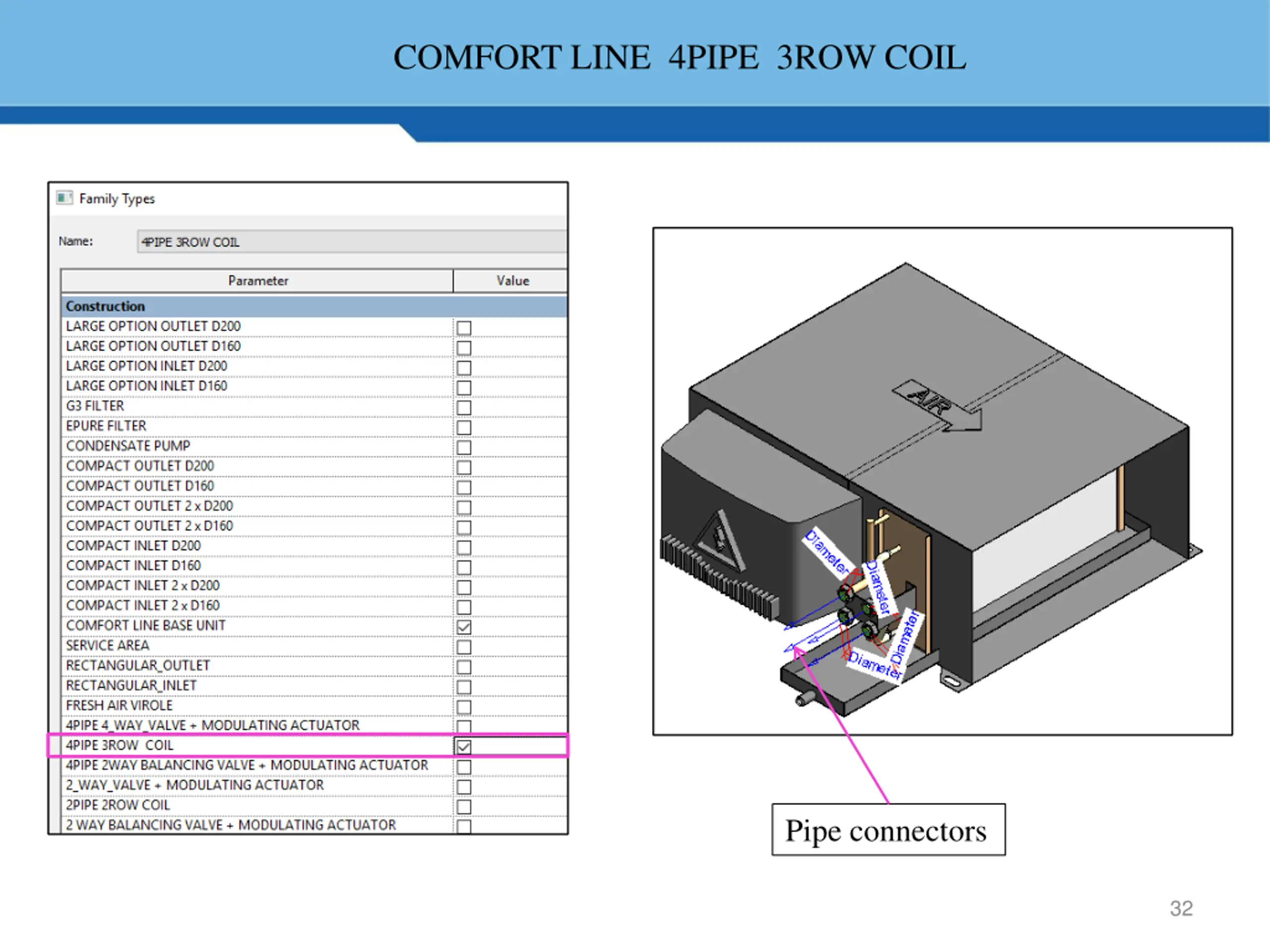Enable LARGE OPTION OUTLET D160 checkbox
The image size is (1270, 952).
(x=463, y=348)
